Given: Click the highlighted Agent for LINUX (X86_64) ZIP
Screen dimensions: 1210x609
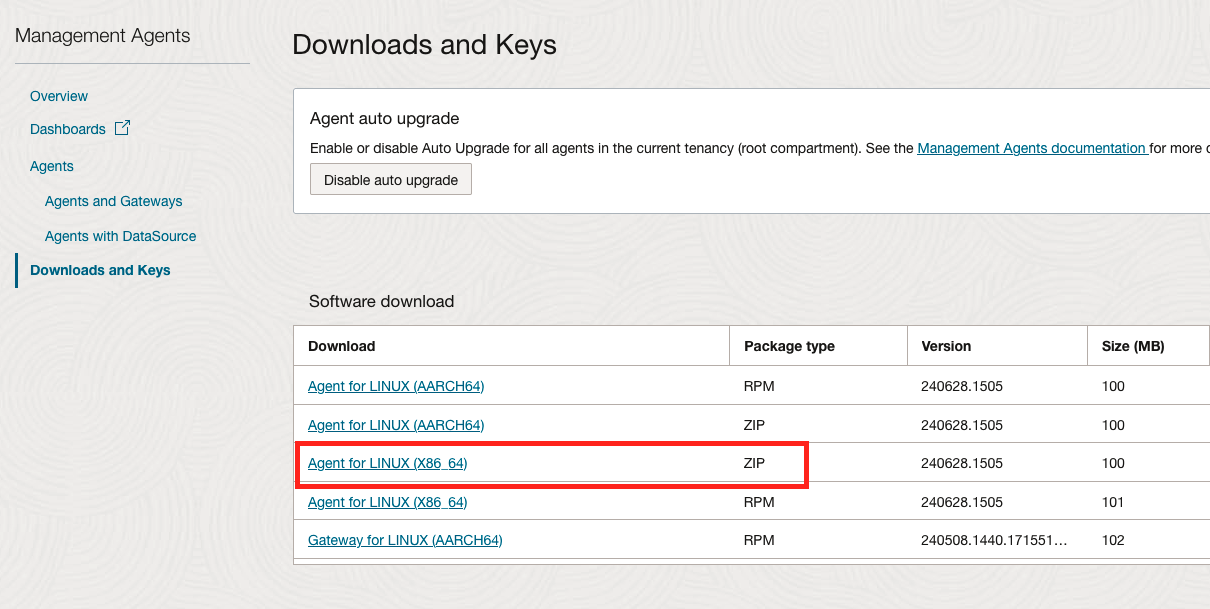Looking at the screenshot, I should coord(386,463).
